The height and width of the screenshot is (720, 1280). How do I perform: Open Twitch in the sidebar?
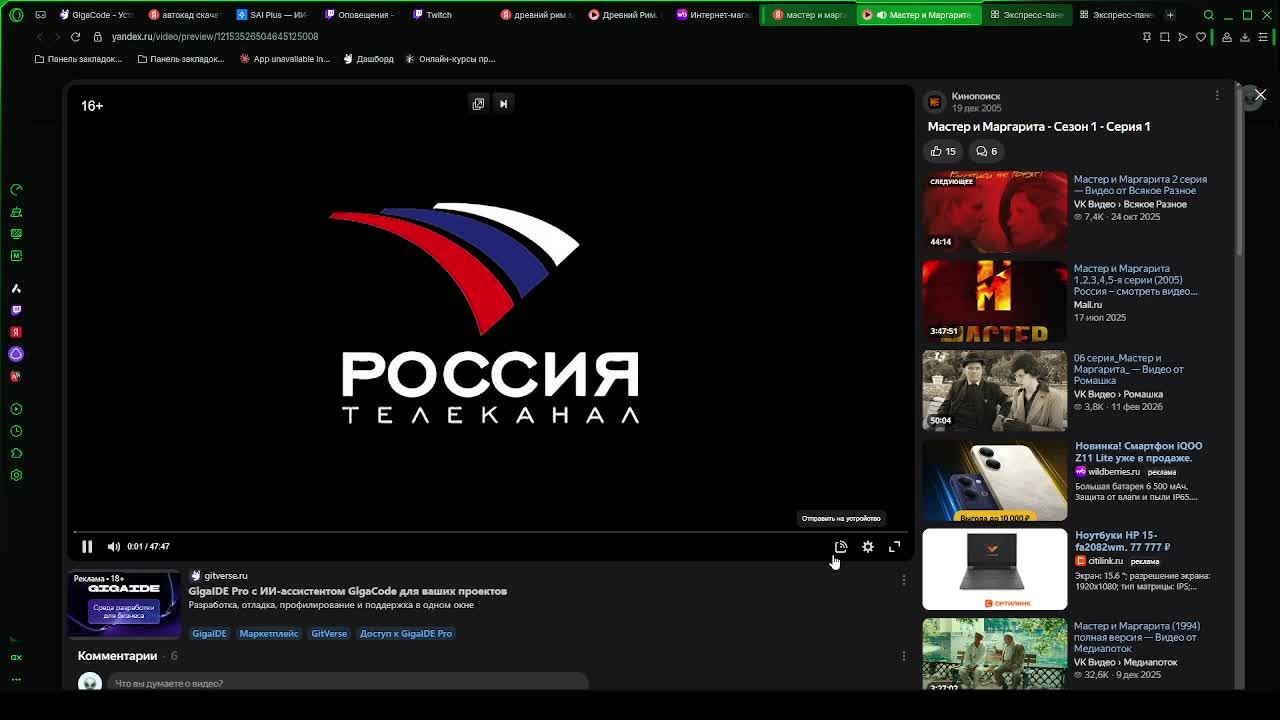[16, 310]
